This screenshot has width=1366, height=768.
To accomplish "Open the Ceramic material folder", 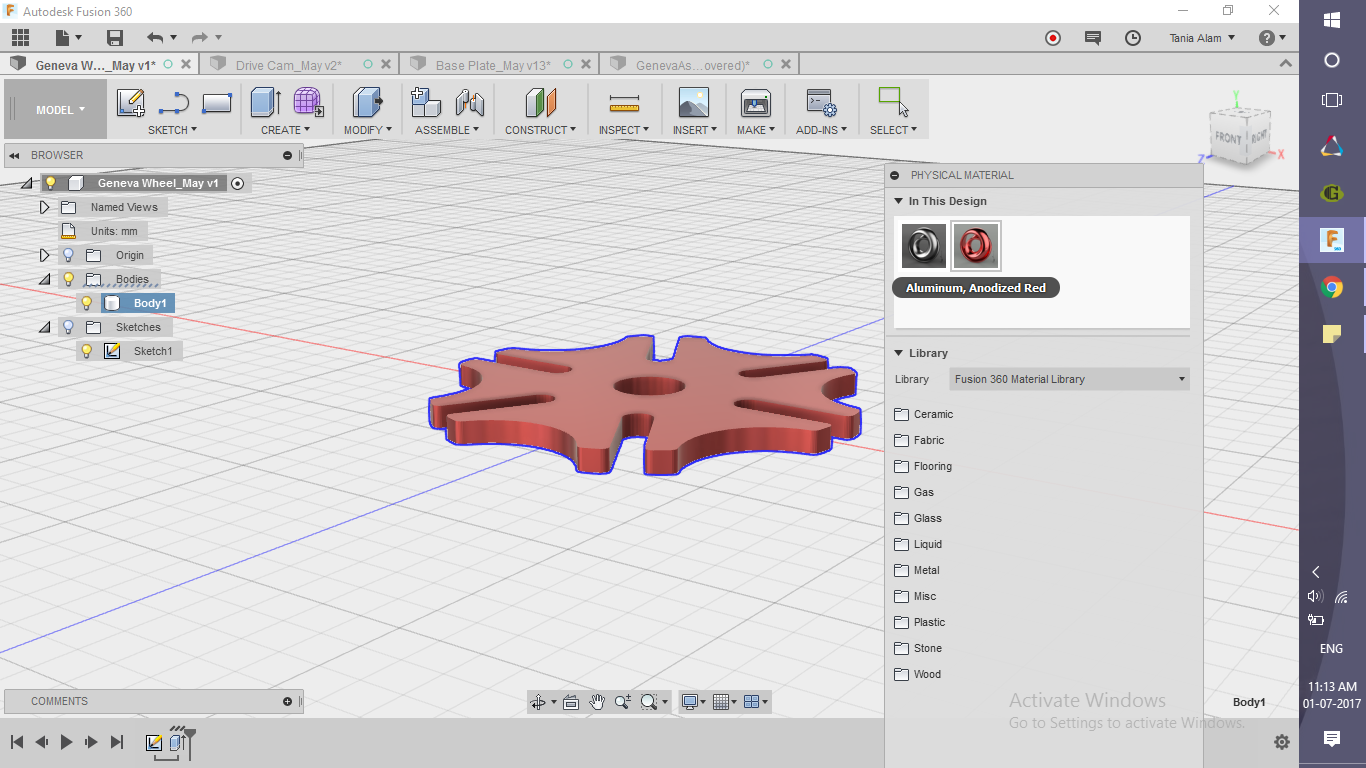I will pos(923,414).
